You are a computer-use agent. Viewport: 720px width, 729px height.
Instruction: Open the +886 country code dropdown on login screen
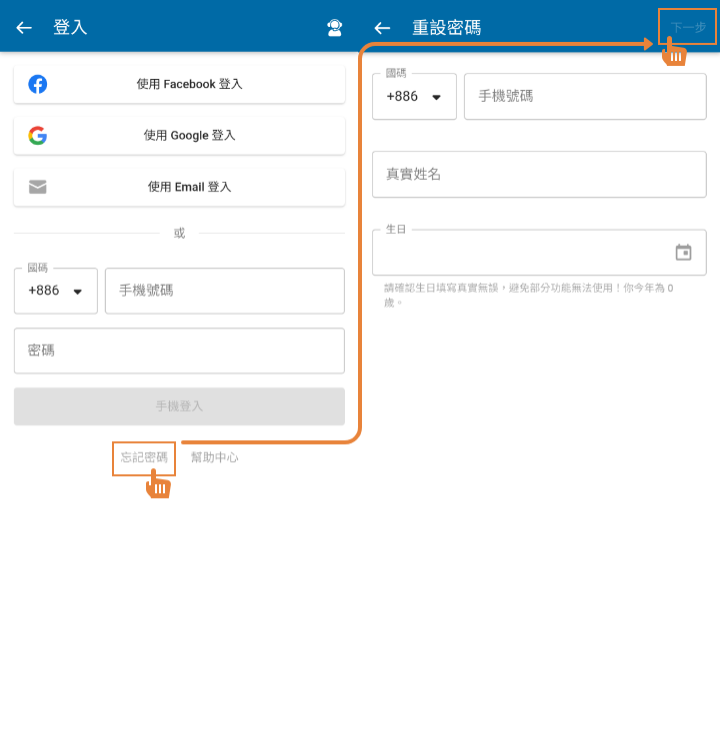(56, 291)
